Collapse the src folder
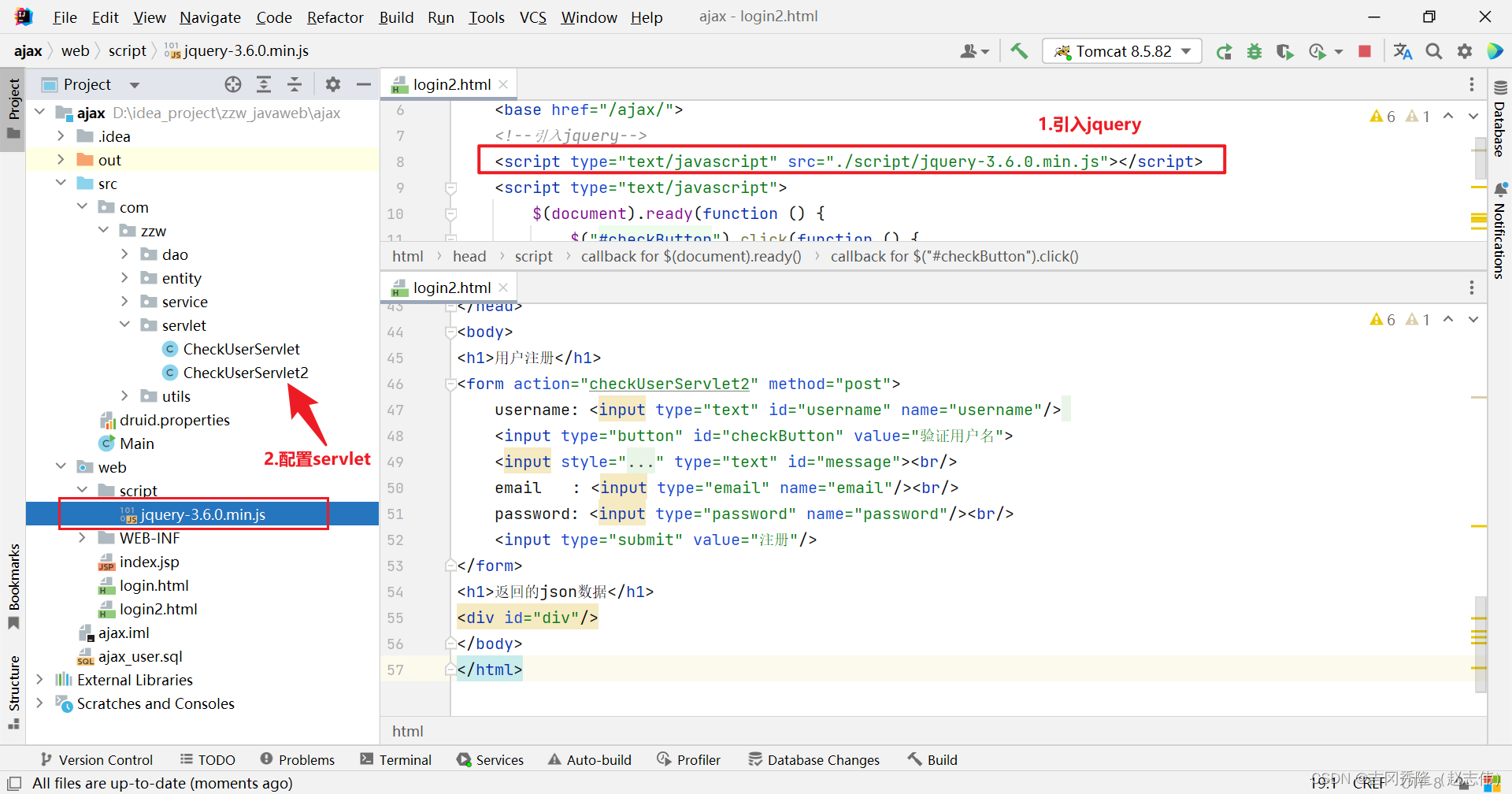This screenshot has height=794, width=1512. click(x=61, y=184)
